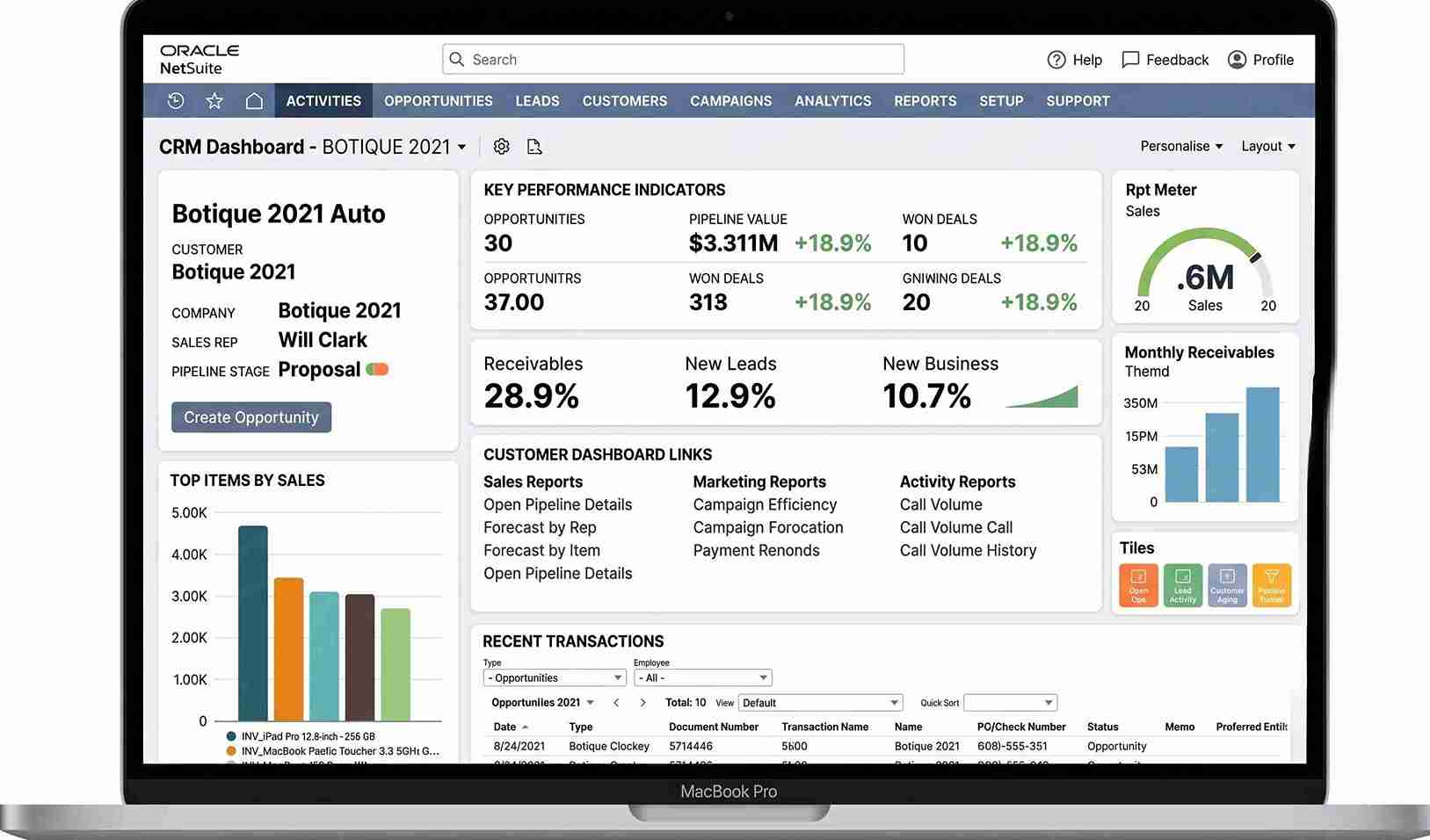The image size is (1430, 840).
Task: Open the Customers menu
Action: 625,101
